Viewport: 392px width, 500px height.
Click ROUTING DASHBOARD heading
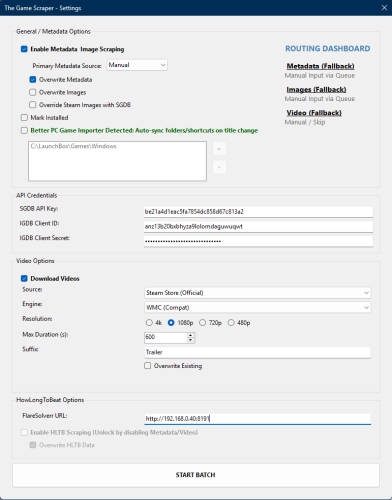(x=328, y=49)
